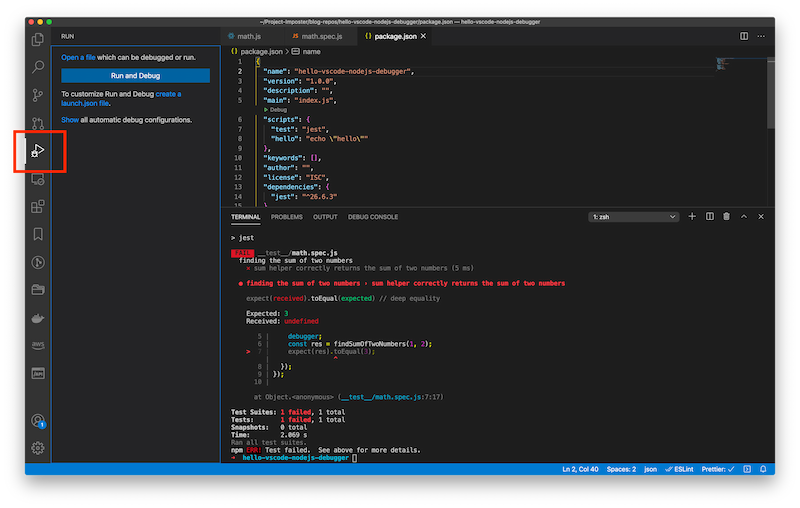Open the Explorer view in the activity bar
The height and width of the screenshot is (508, 800).
(x=38, y=39)
